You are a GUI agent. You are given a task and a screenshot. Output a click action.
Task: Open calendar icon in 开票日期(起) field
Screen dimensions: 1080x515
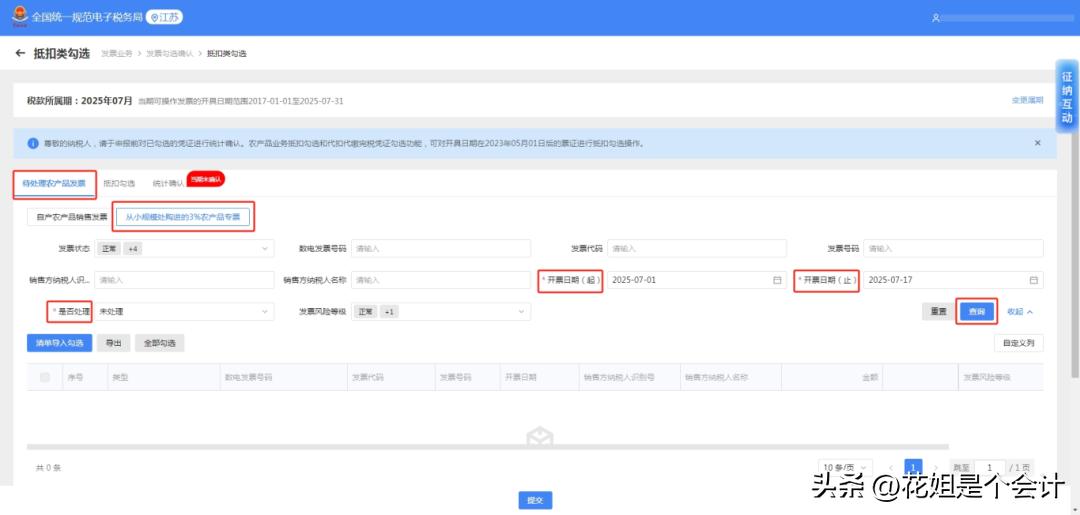pyautogui.click(x=777, y=280)
